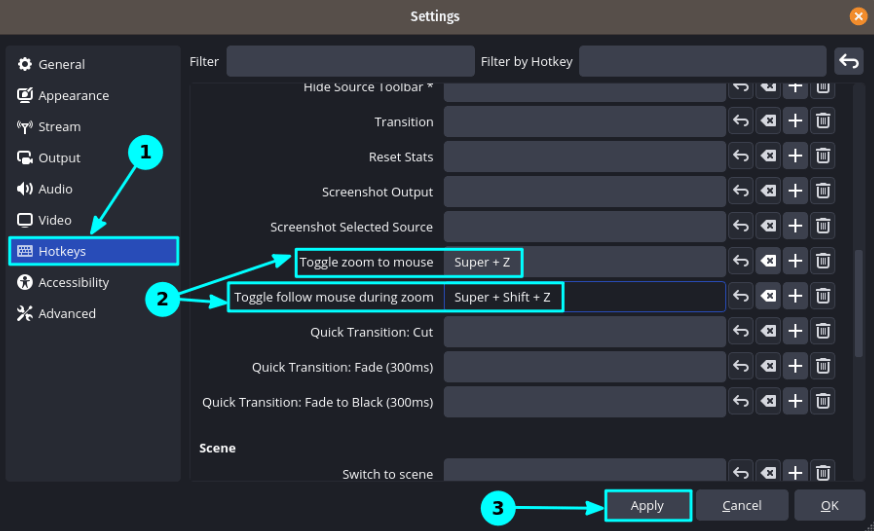The width and height of the screenshot is (874, 531).
Task: Add another Screenshot Selected Source hotkey
Action: (x=795, y=226)
